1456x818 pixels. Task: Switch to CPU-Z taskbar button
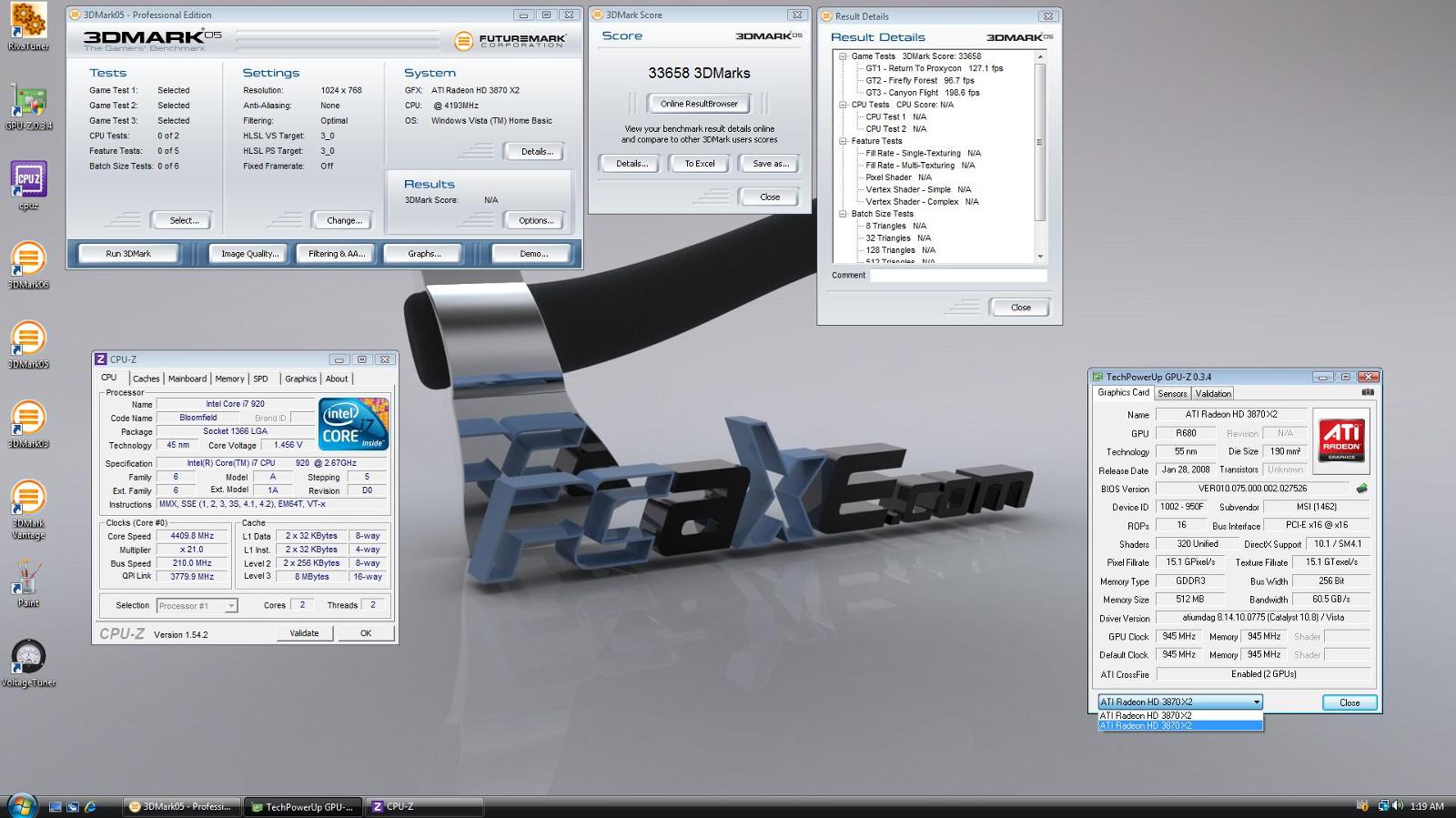424,806
